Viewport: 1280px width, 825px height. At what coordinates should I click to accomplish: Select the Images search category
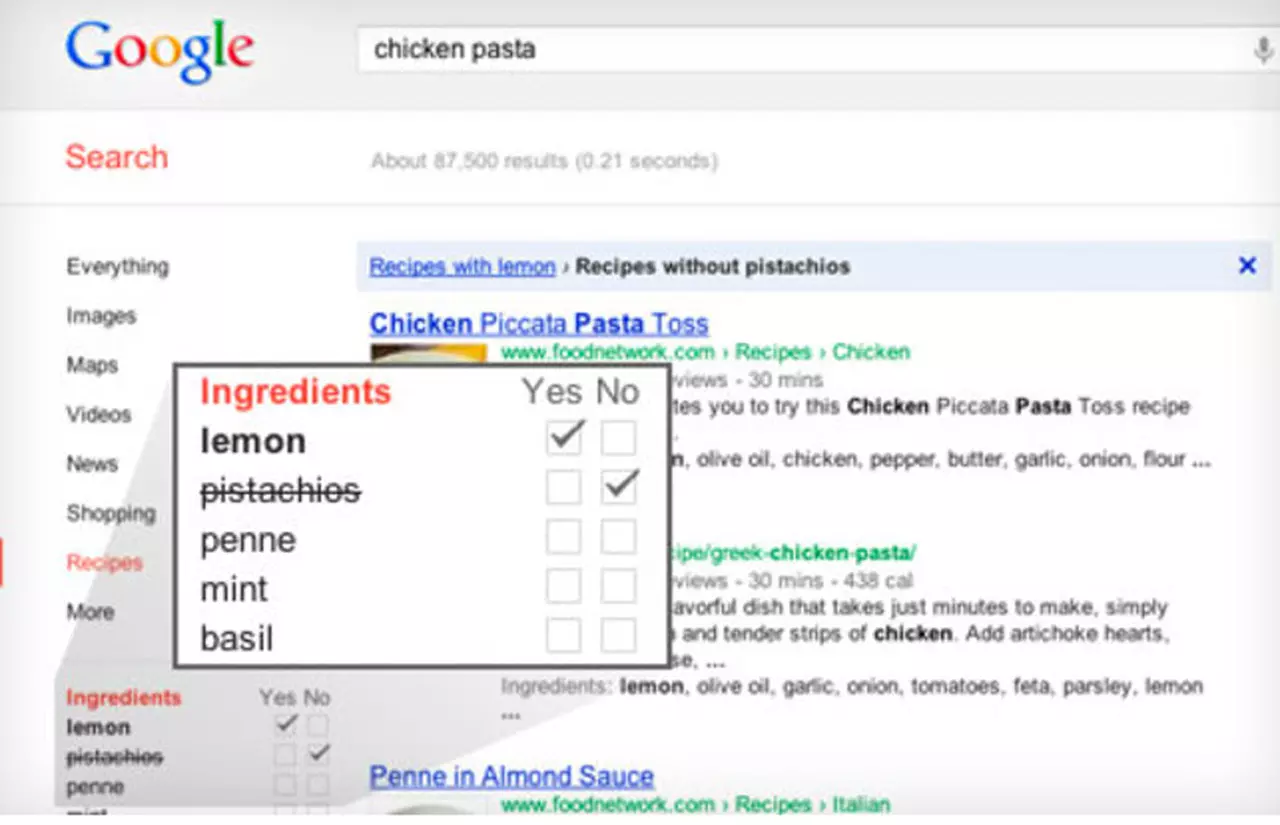coord(101,316)
